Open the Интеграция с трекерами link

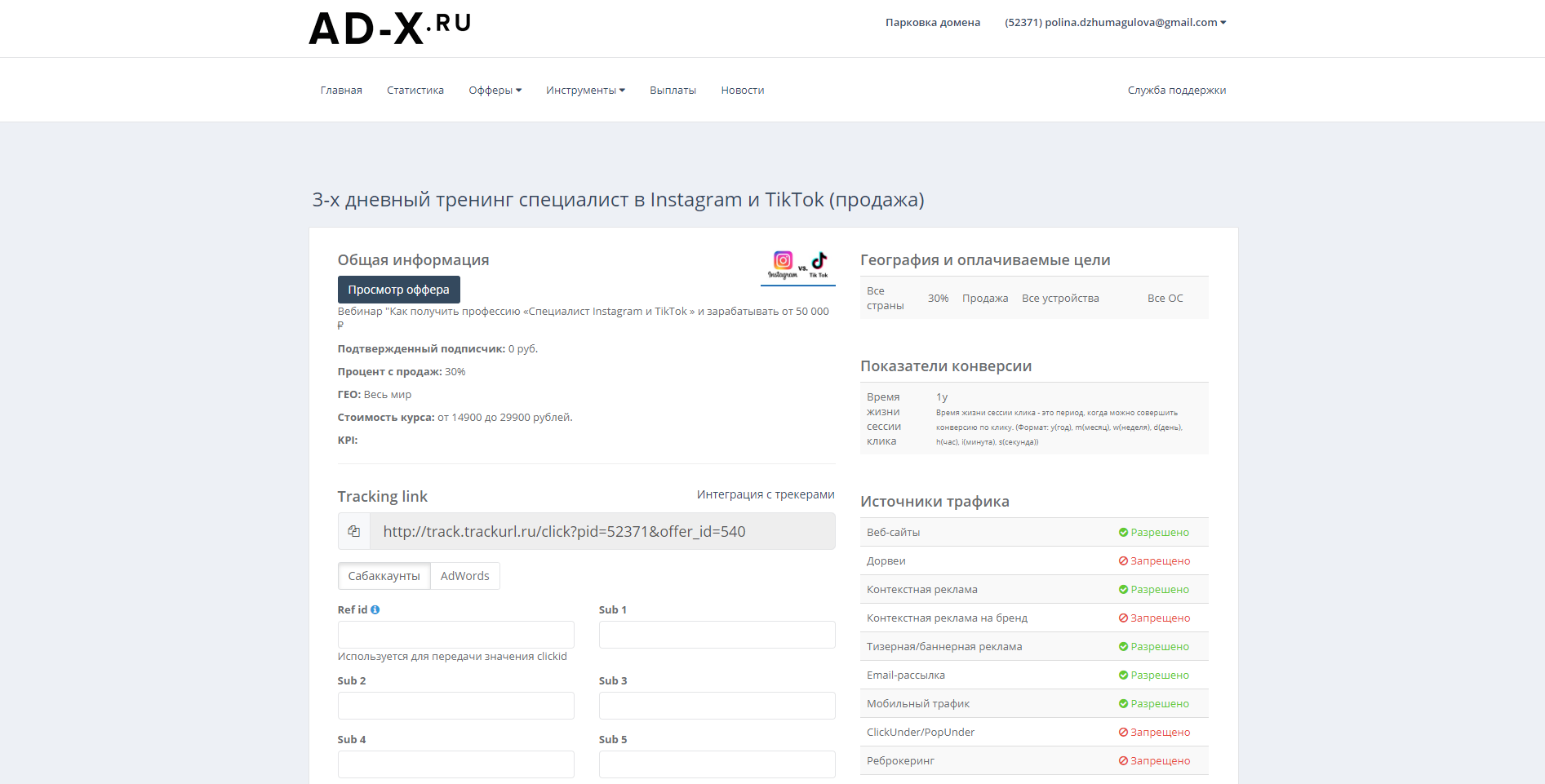pyautogui.click(x=766, y=494)
